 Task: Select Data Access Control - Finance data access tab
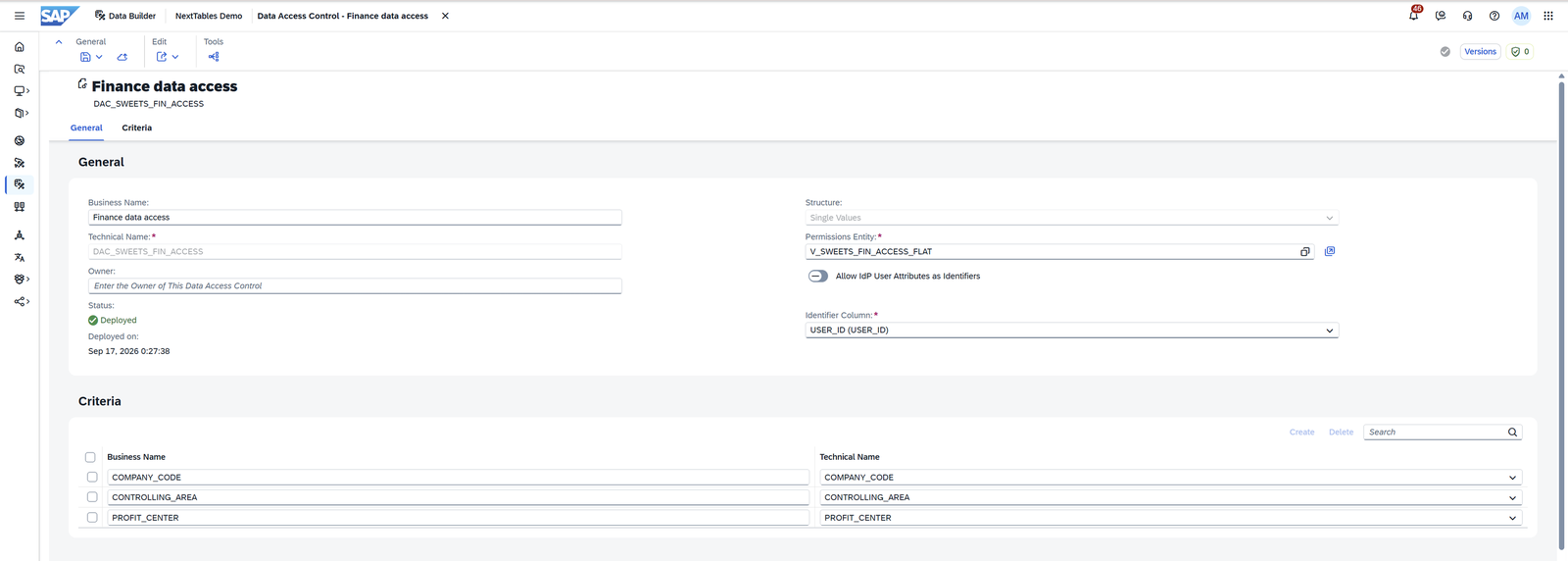pyautogui.click(x=343, y=16)
